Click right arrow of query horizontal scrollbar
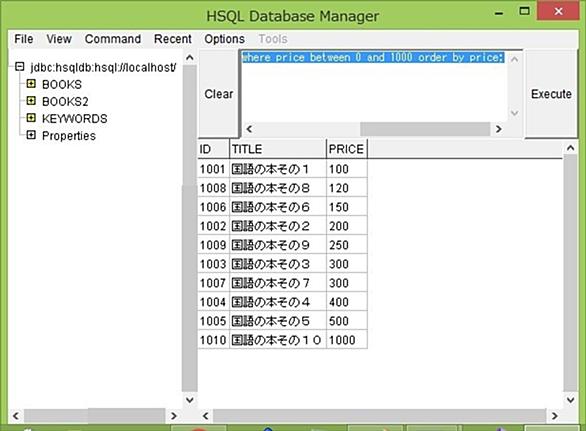Screen dimensions: 586x431 (x=499, y=129)
